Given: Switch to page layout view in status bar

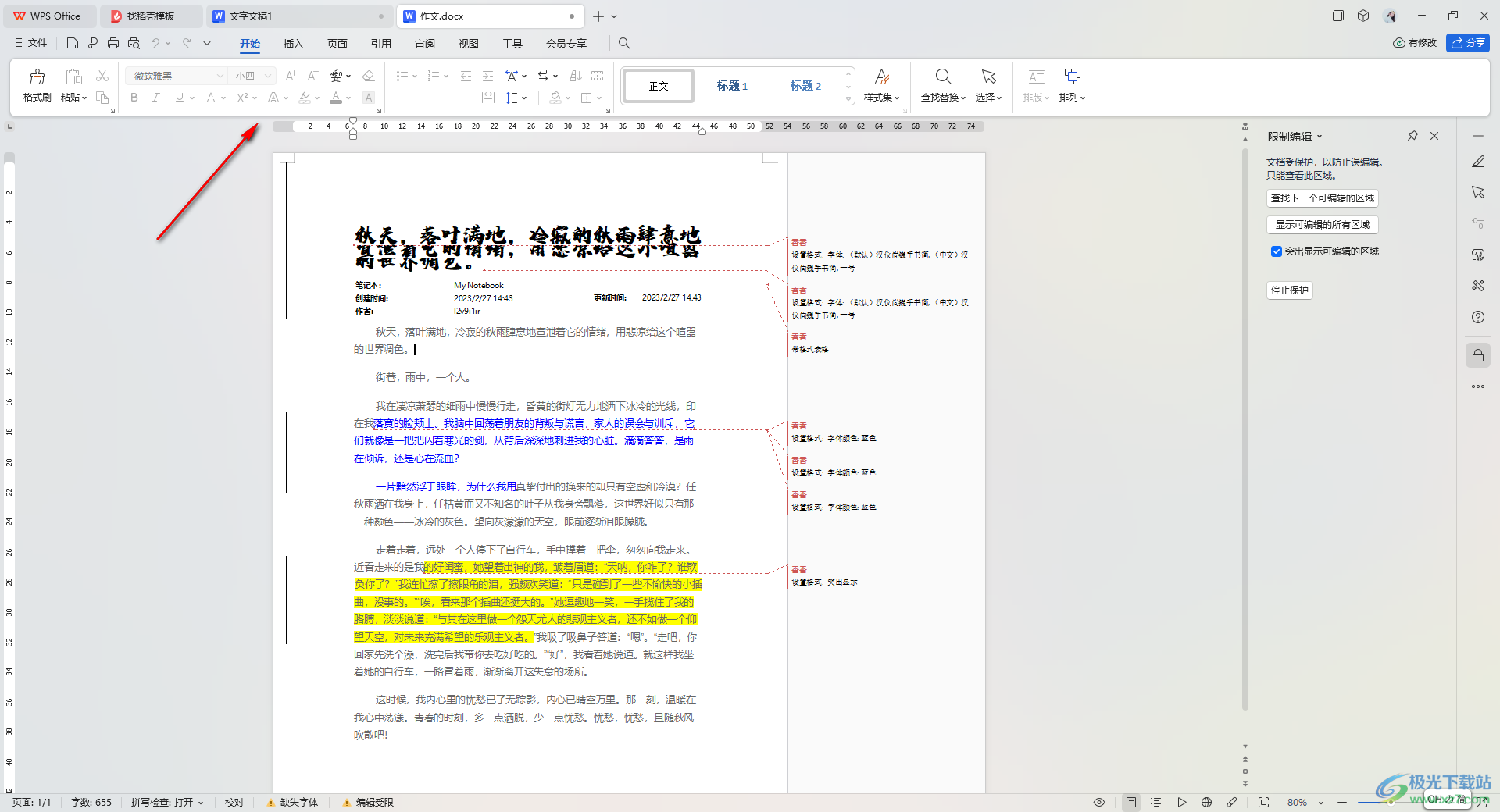Looking at the screenshot, I should pyautogui.click(x=1130, y=802).
